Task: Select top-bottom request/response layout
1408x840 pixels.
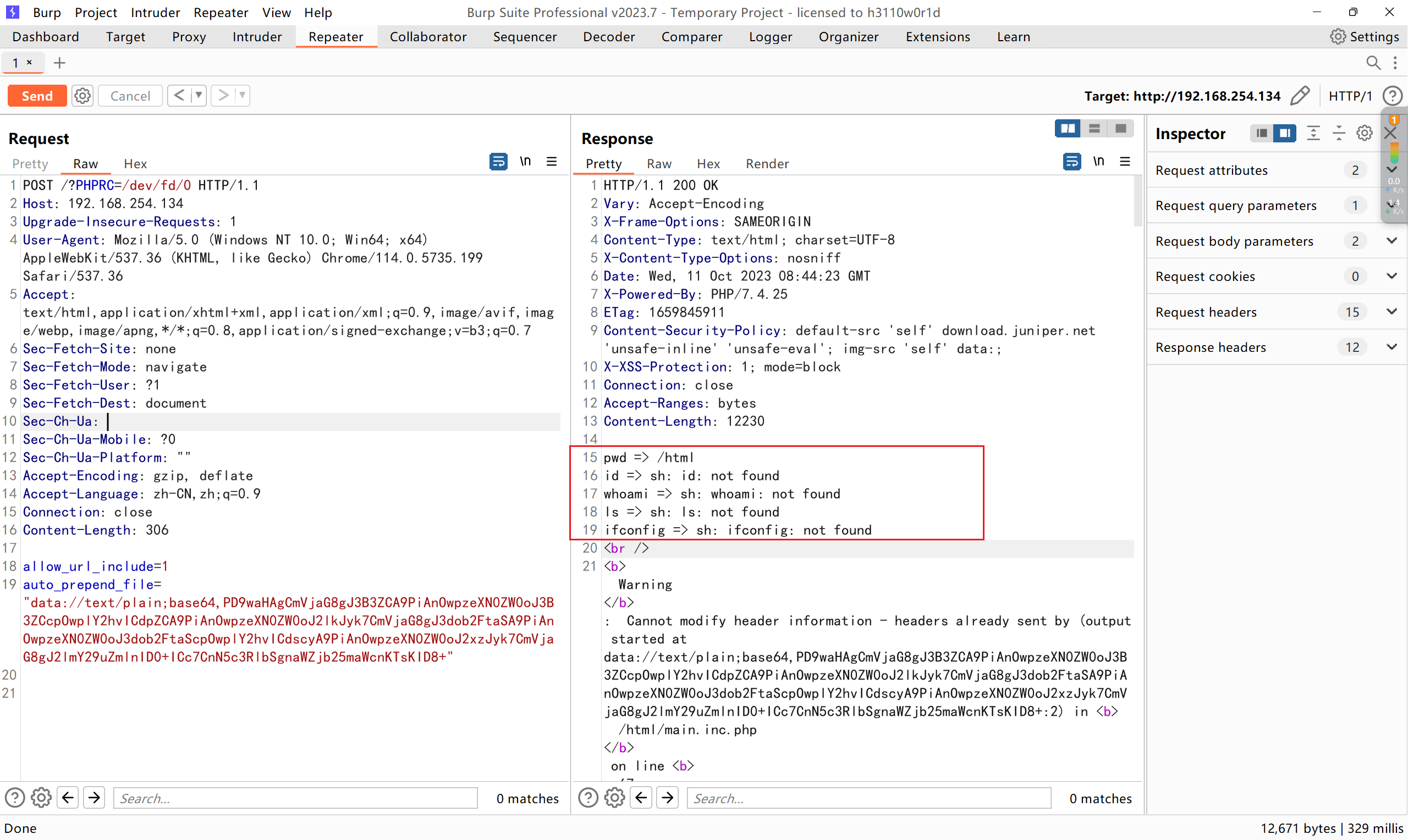Action: (x=1094, y=129)
